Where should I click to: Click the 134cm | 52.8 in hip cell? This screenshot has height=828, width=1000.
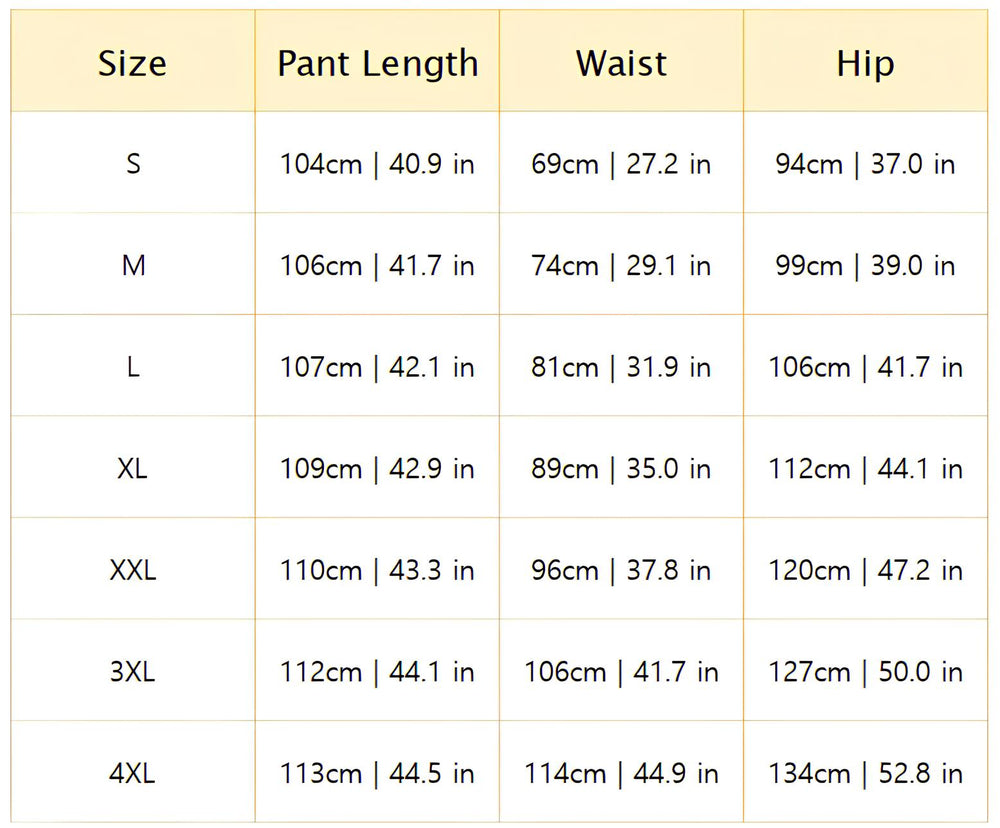point(865,774)
